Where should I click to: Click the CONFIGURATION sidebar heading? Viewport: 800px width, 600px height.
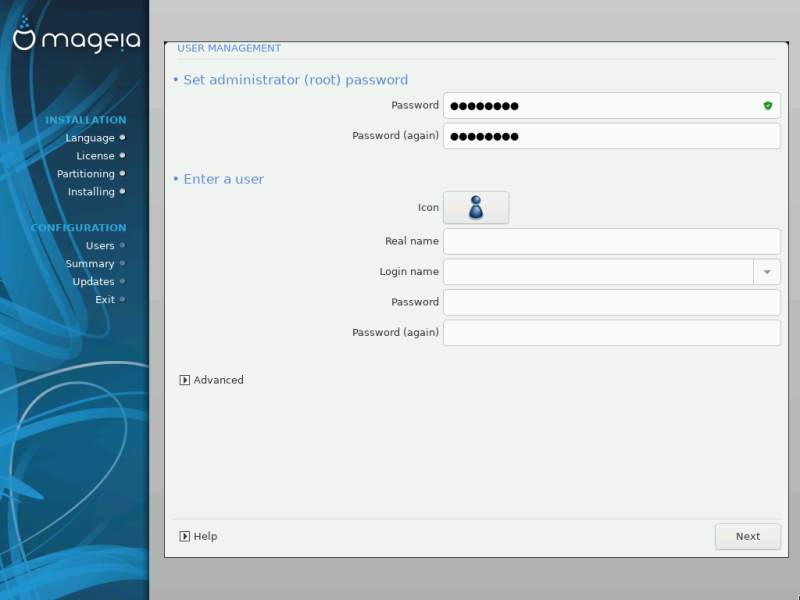(78, 228)
